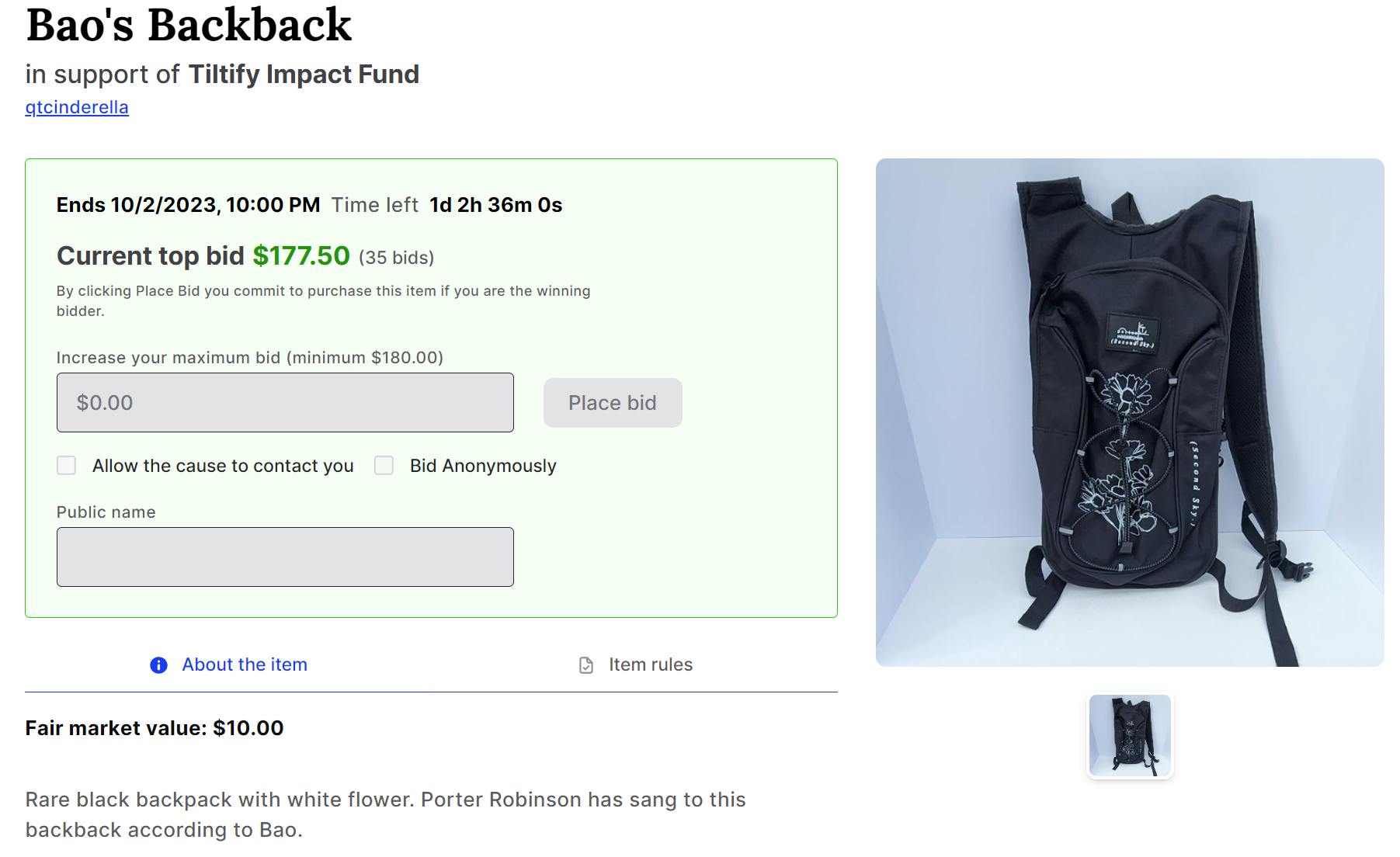Enable the Bid Anonymously checkbox
This screenshot has width=1400, height=857.
(384, 466)
